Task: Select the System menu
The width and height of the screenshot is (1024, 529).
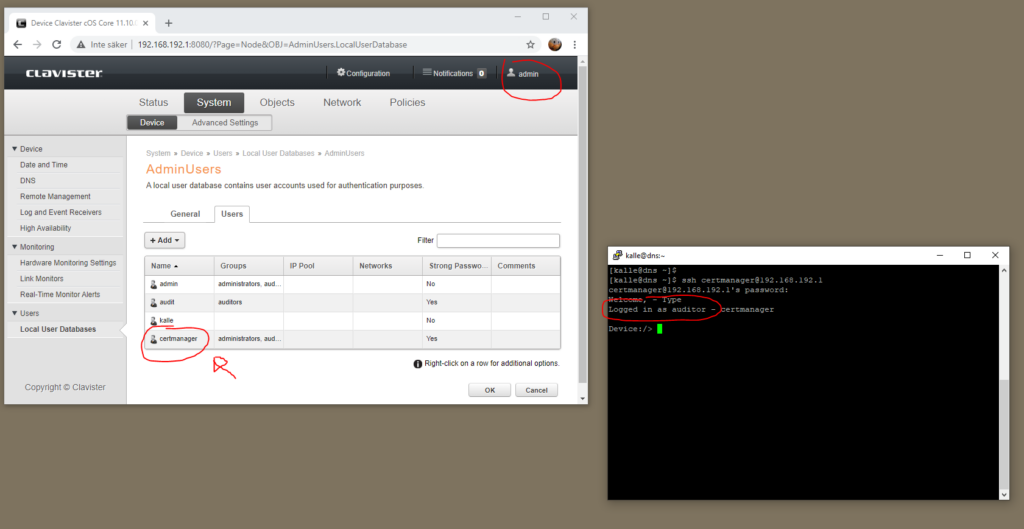Action: coord(214,103)
